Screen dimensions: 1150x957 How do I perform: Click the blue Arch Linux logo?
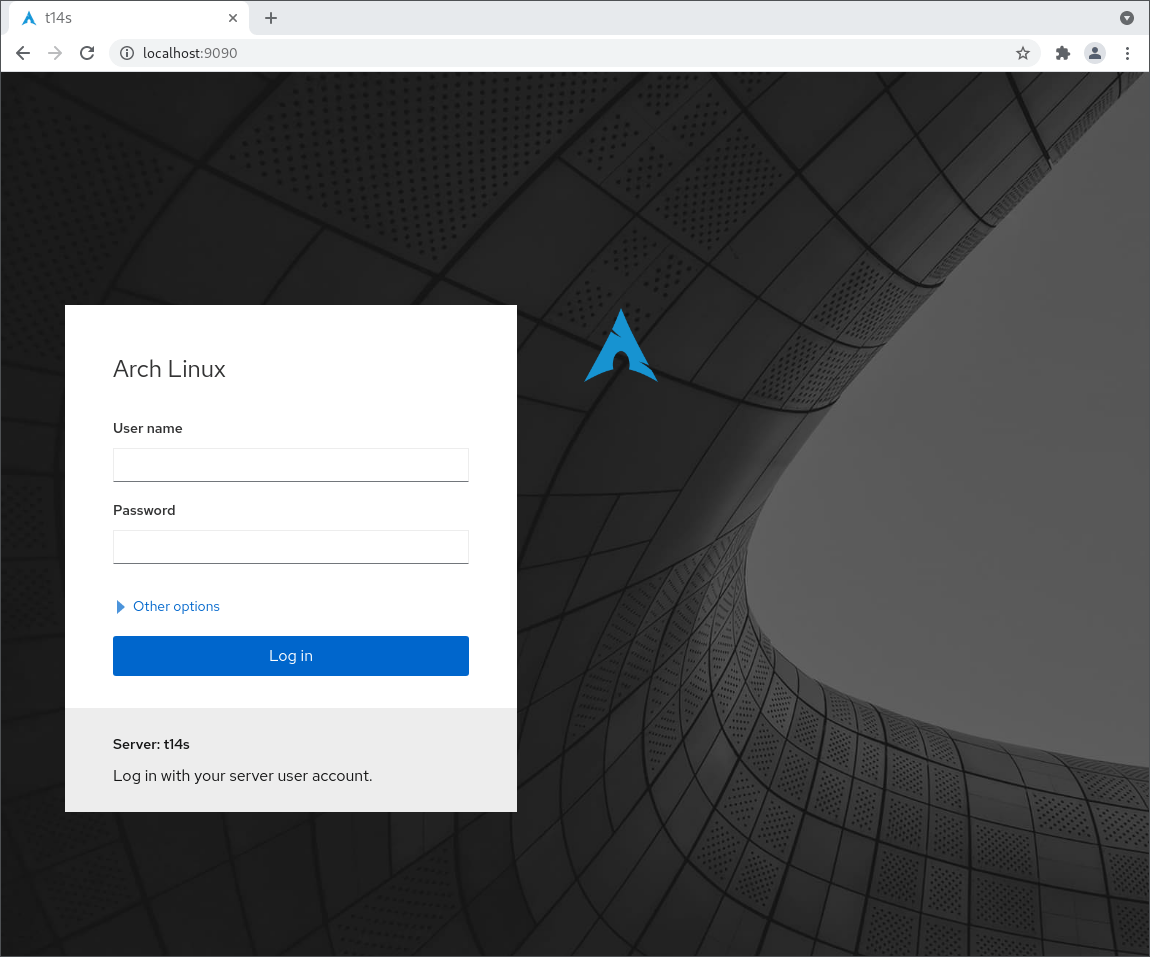click(x=621, y=346)
